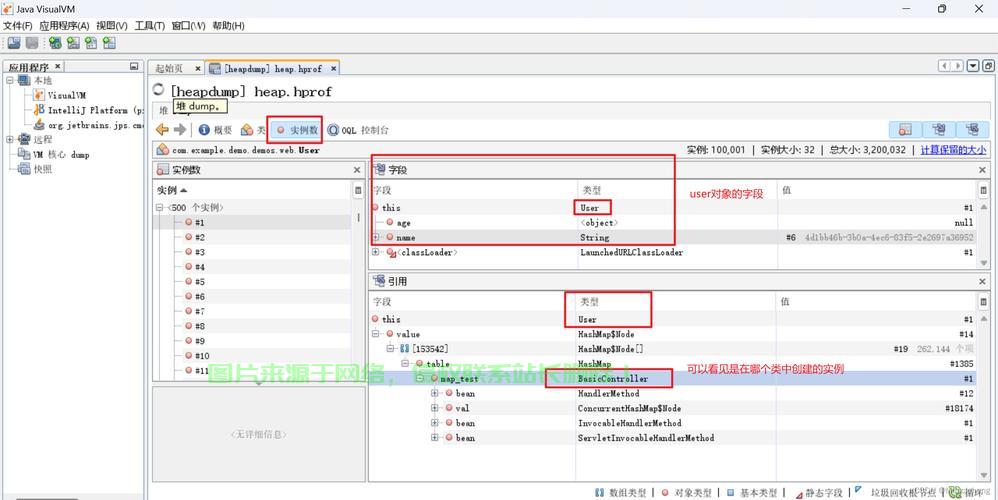Open column chooser in fields panel

pyautogui.click(x=981, y=190)
